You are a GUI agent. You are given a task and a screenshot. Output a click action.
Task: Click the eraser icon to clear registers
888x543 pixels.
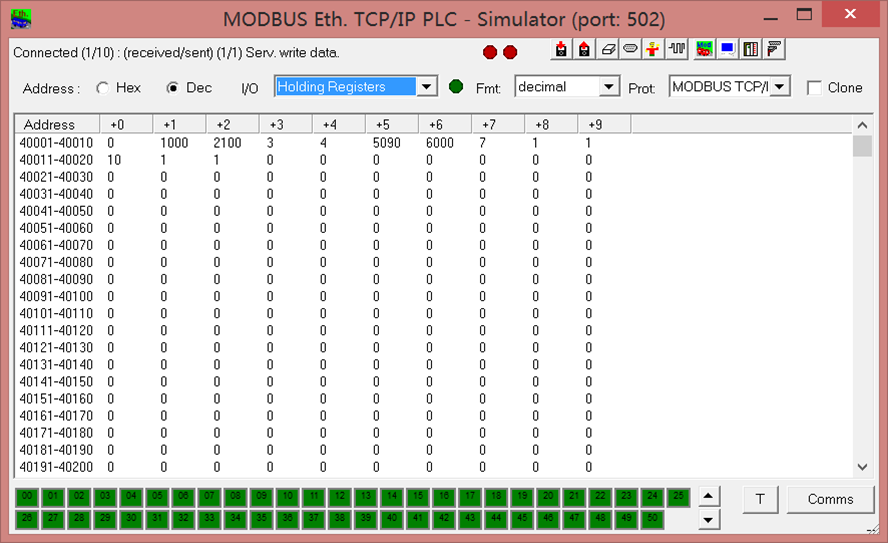[x=608, y=50]
